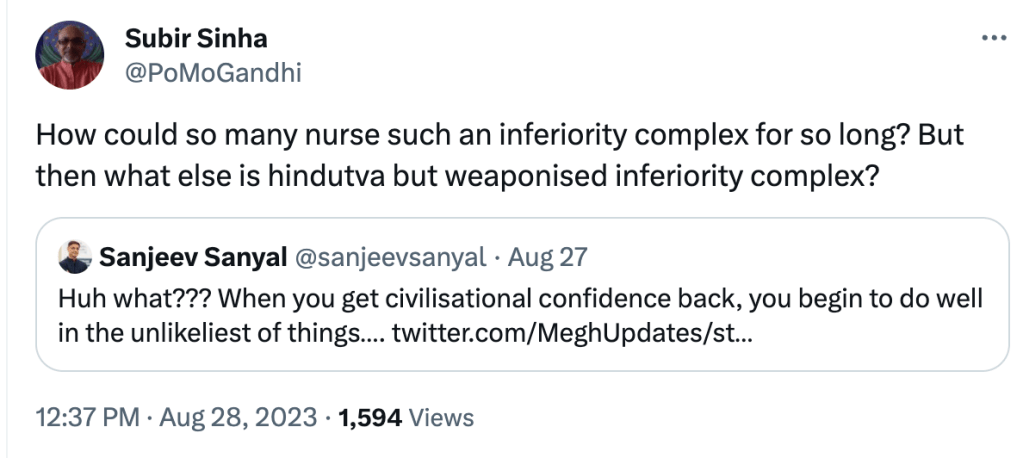Click Sanjeev Sanyal's small profile avatar
The image size is (1023, 458).
pos(75,257)
